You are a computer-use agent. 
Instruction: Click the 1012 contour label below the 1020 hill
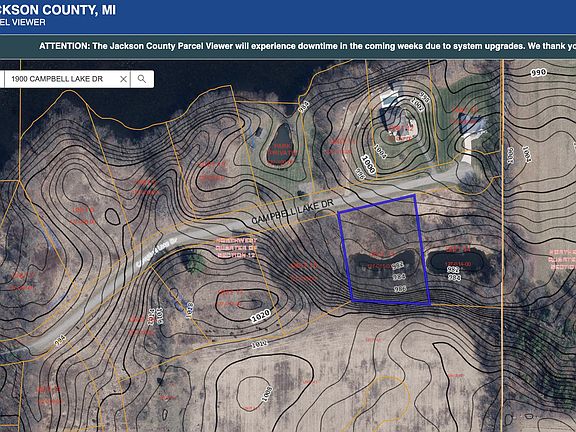point(259,344)
